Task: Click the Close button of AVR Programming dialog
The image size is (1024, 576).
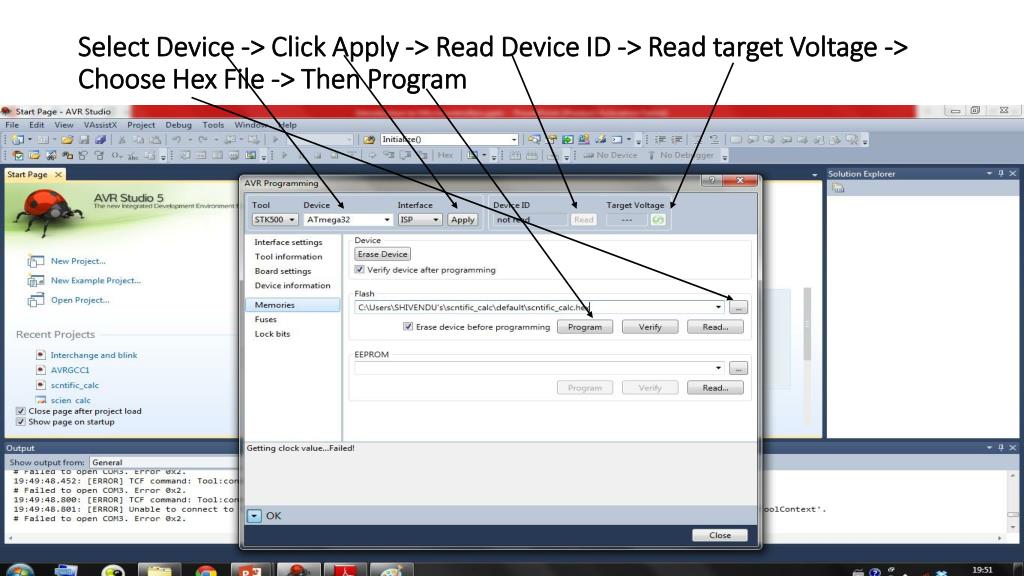Action: [720, 535]
